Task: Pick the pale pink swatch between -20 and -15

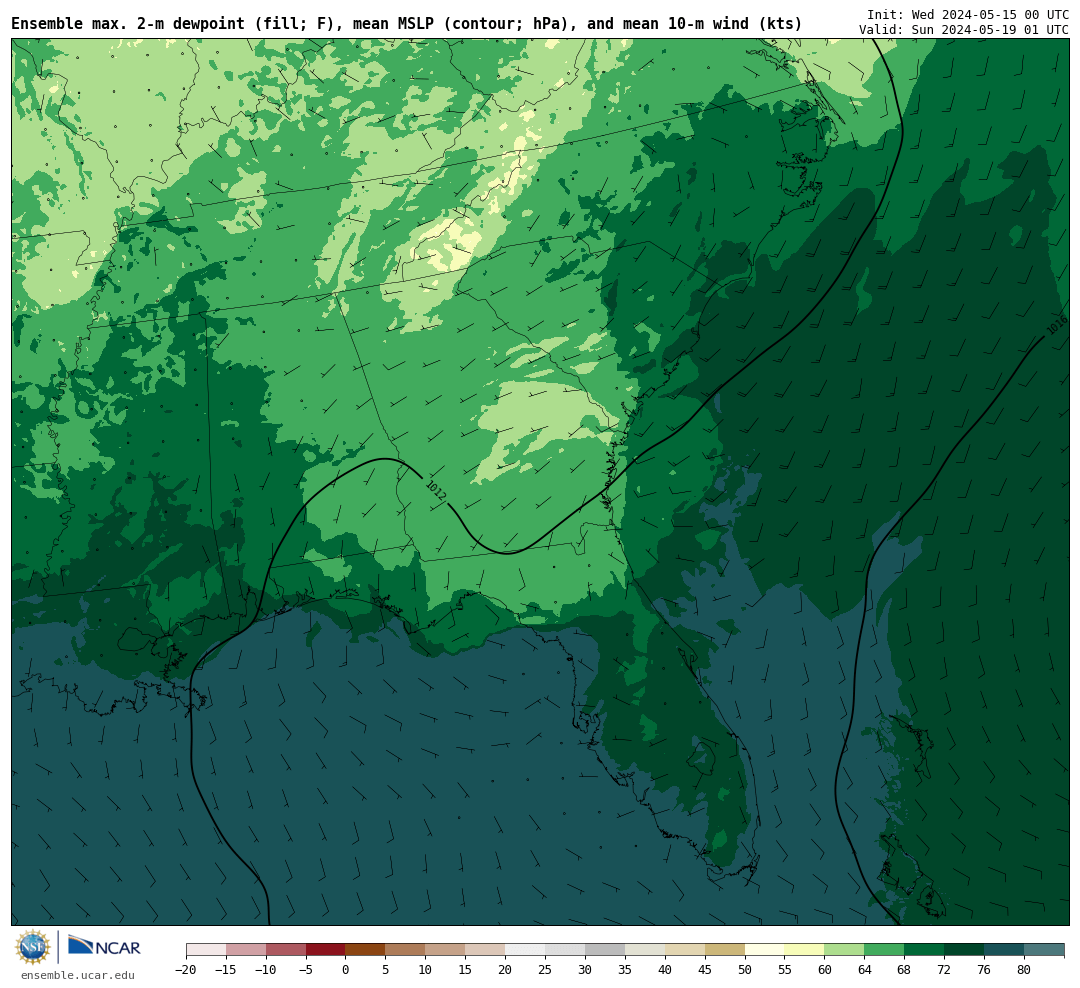Action: (x=206, y=950)
